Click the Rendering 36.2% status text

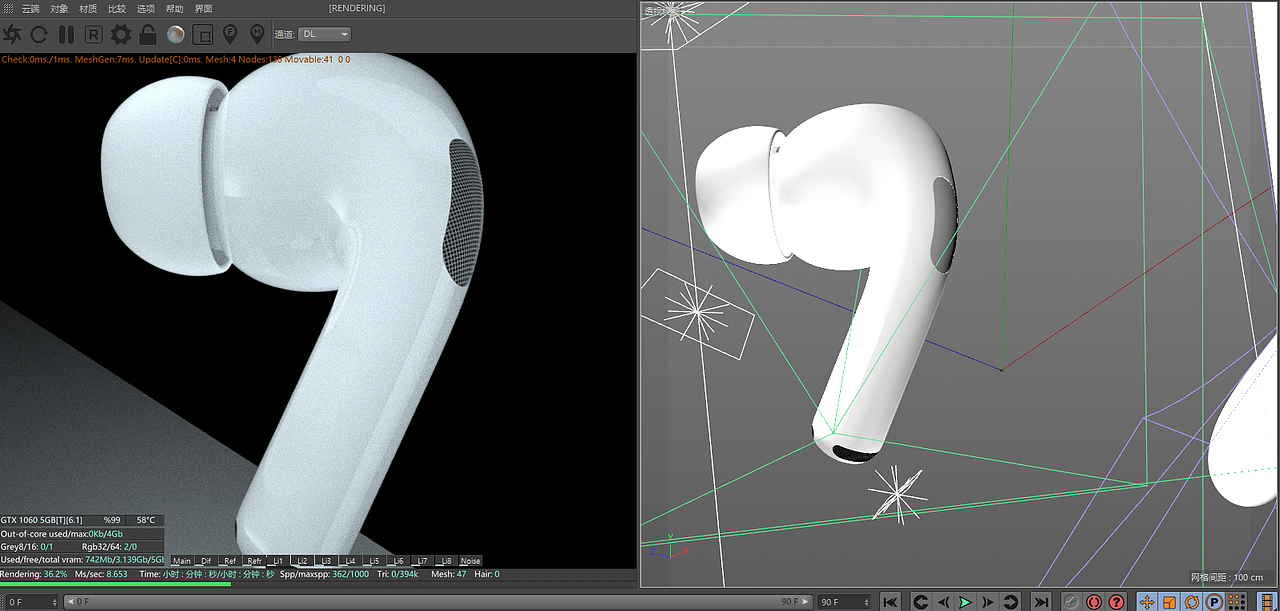click(x=34, y=574)
